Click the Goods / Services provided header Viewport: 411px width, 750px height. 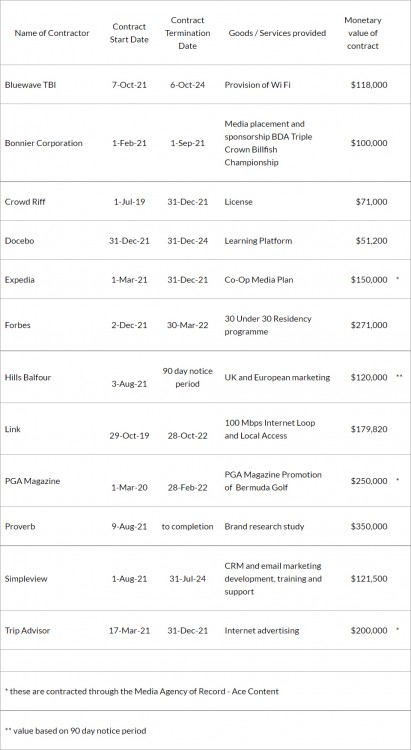(278, 33)
